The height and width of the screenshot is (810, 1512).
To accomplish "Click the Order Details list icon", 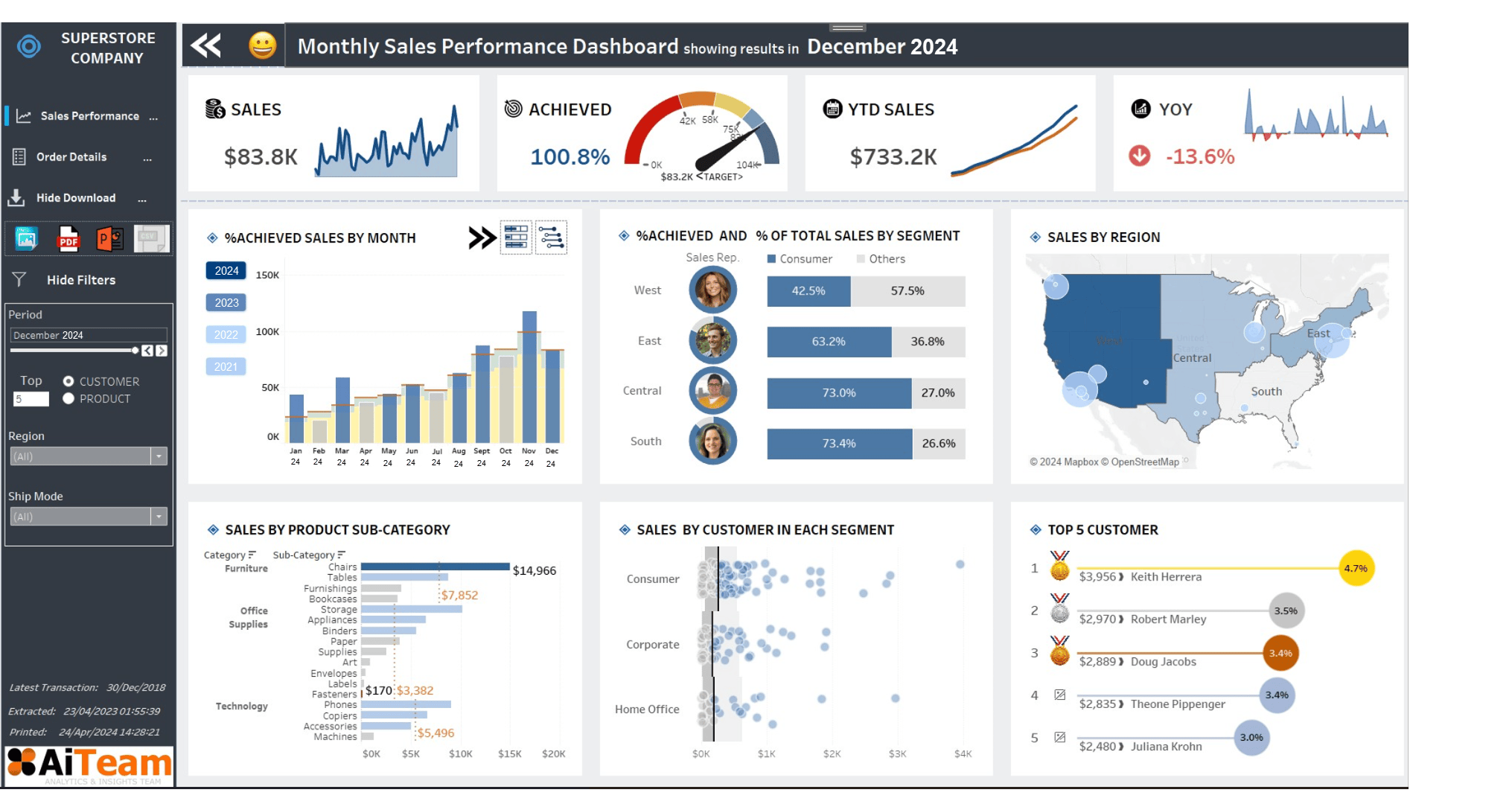I will pos(19,157).
